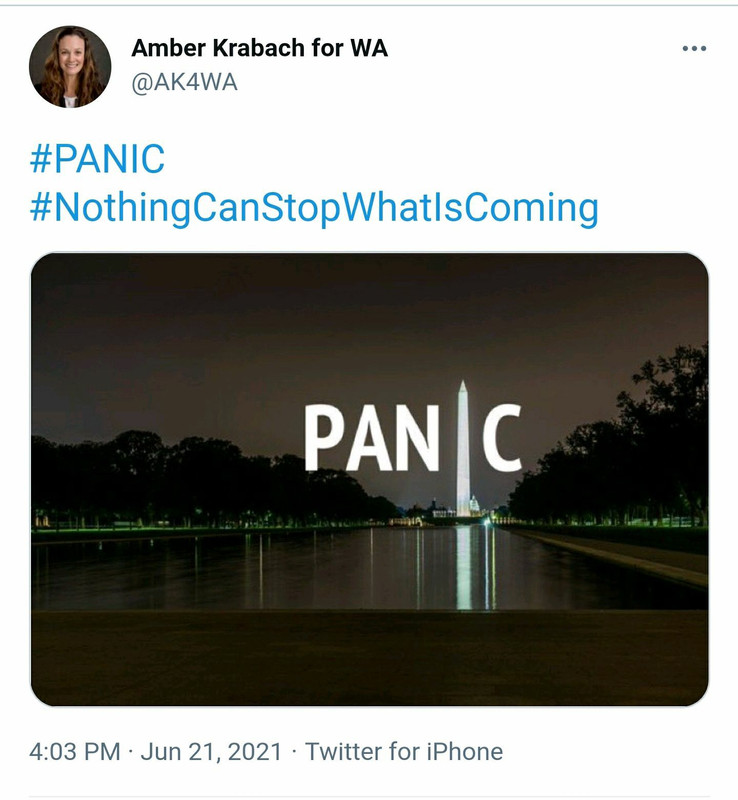Click the letter C in the PANIC overlay
738x800 pixels.
pyautogui.click(x=502, y=437)
